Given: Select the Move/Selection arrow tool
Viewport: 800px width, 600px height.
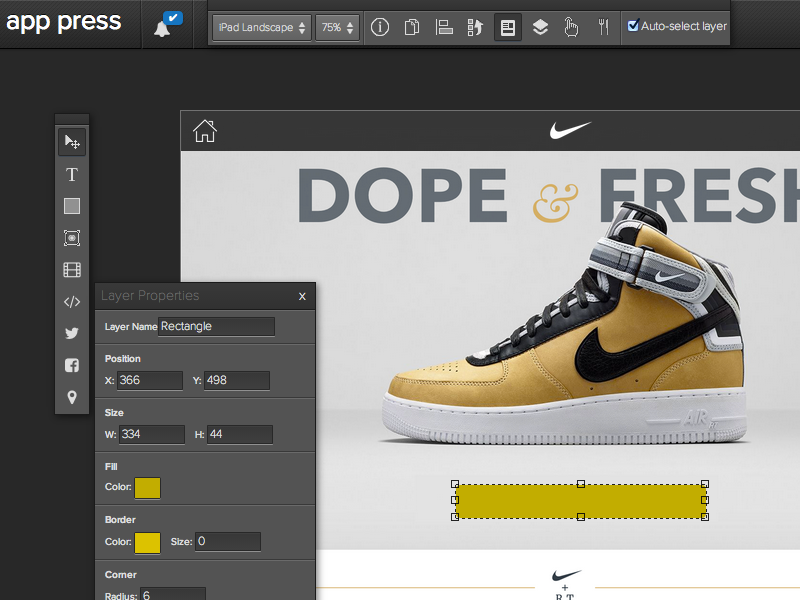Looking at the screenshot, I should tap(72, 143).
